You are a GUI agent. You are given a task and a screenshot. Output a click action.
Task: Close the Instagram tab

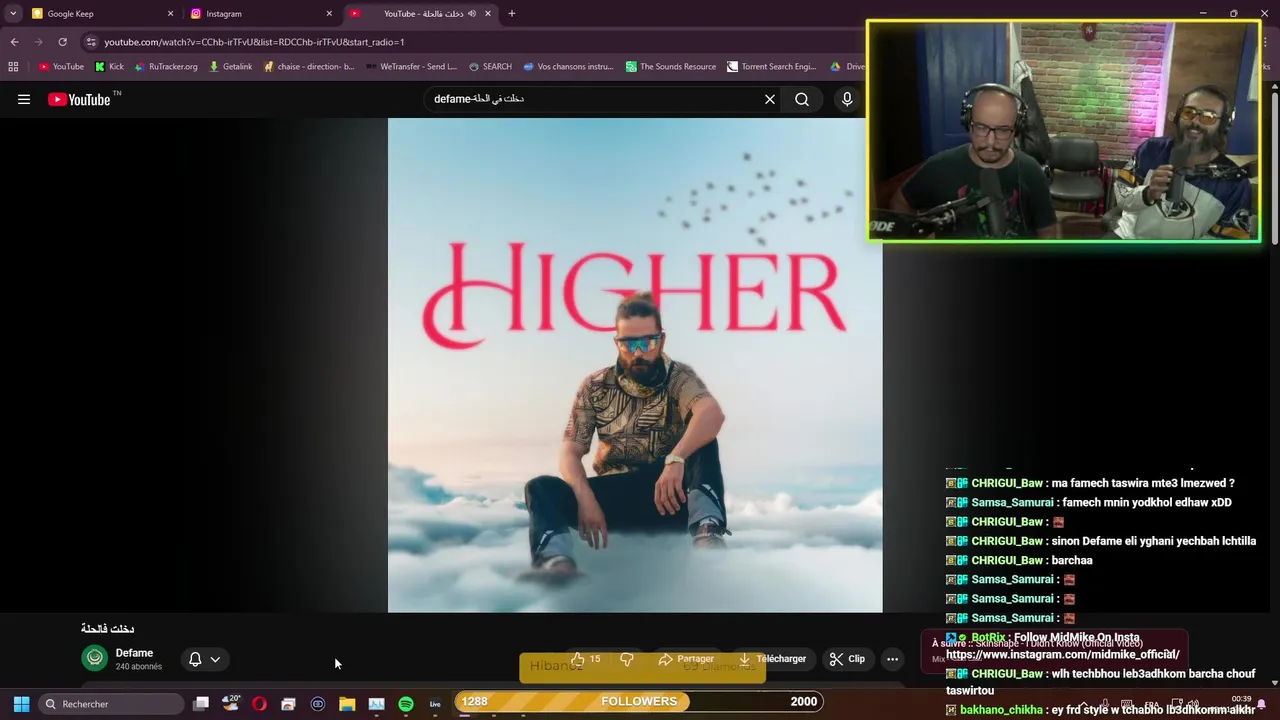329,14
